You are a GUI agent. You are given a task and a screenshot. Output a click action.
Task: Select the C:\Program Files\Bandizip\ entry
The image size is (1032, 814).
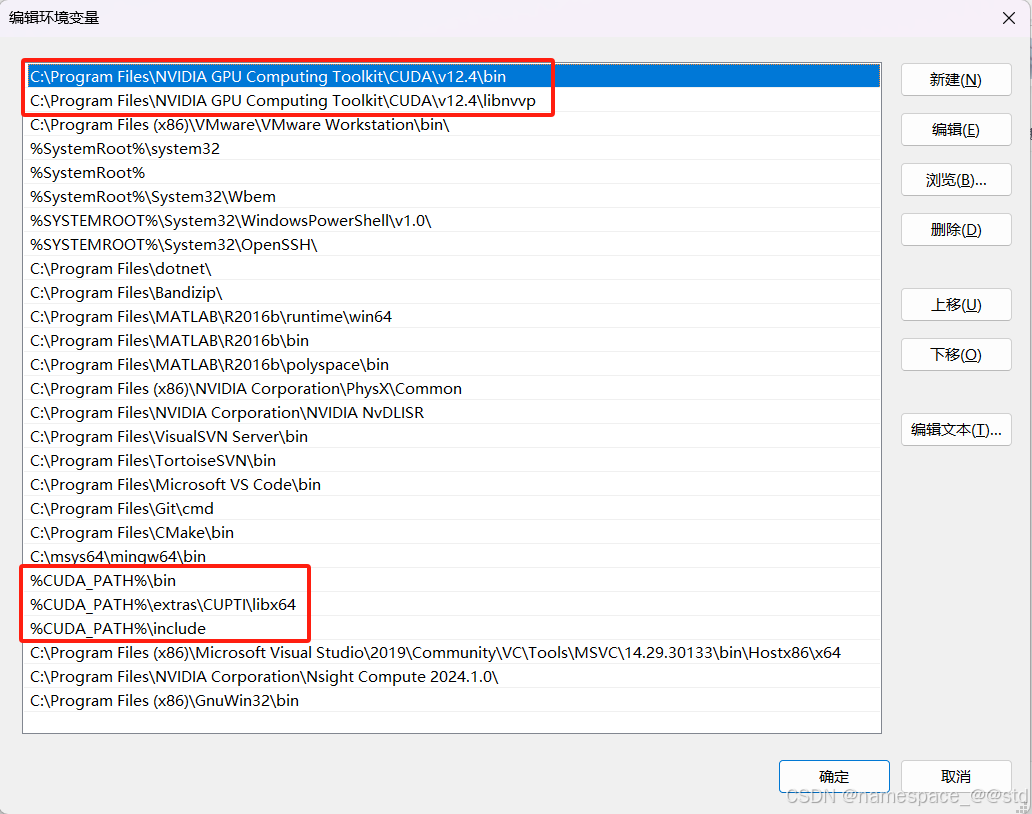(x=452, y=293)
